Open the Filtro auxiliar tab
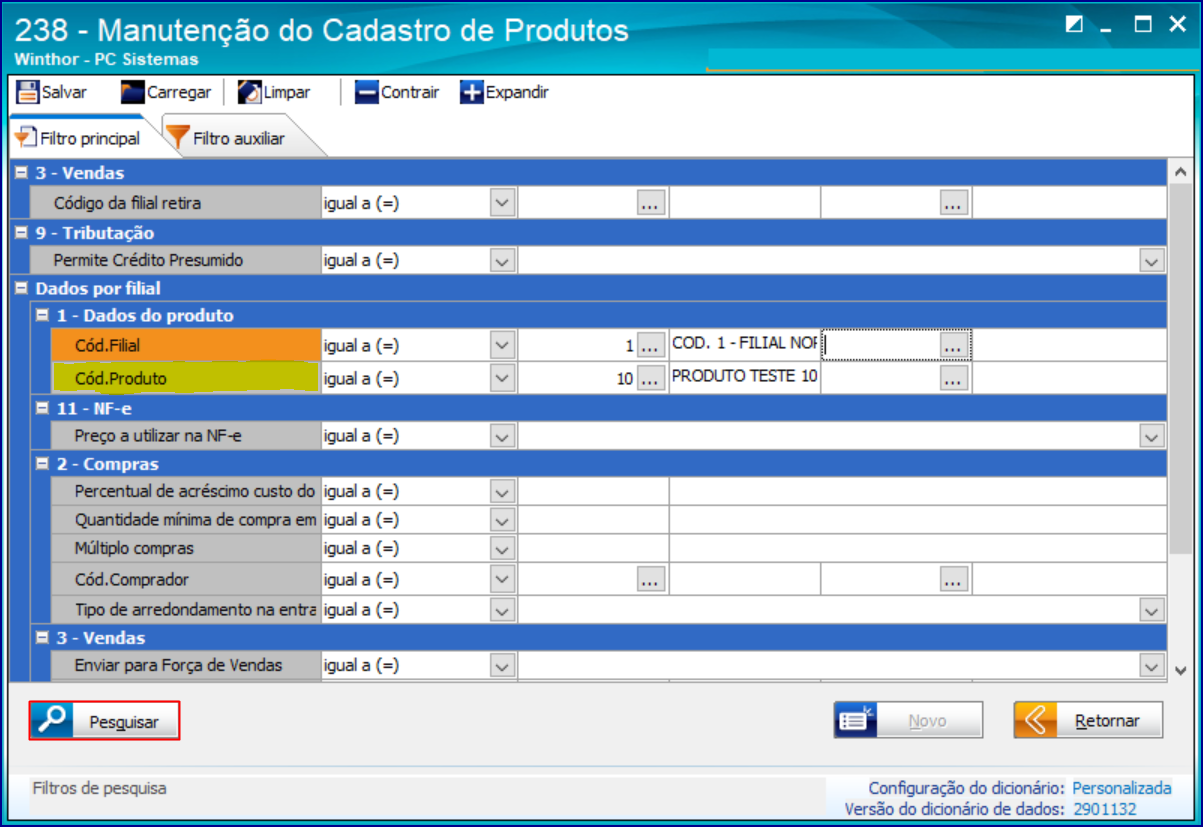The image size is (1203, 827). tap(228, 138)
